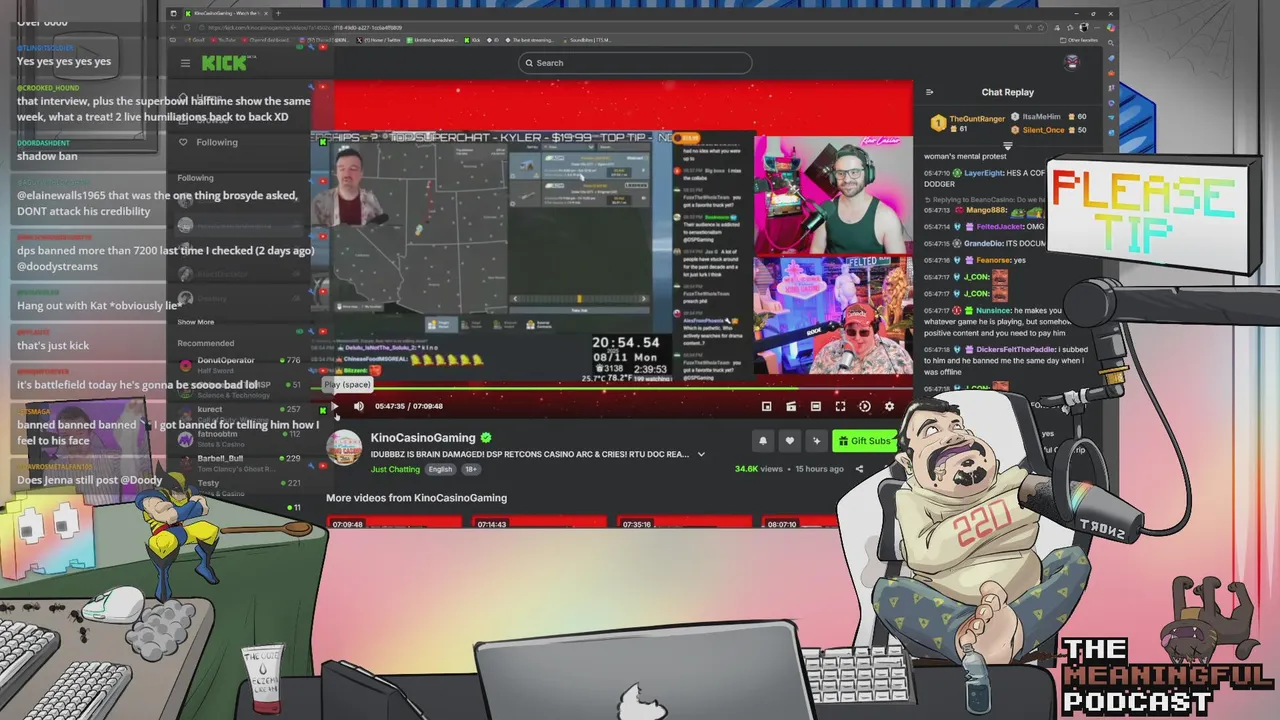Open TheGuntRanger top gifter entry
This screenshot has width=1280, height=720.
[968, 123]
